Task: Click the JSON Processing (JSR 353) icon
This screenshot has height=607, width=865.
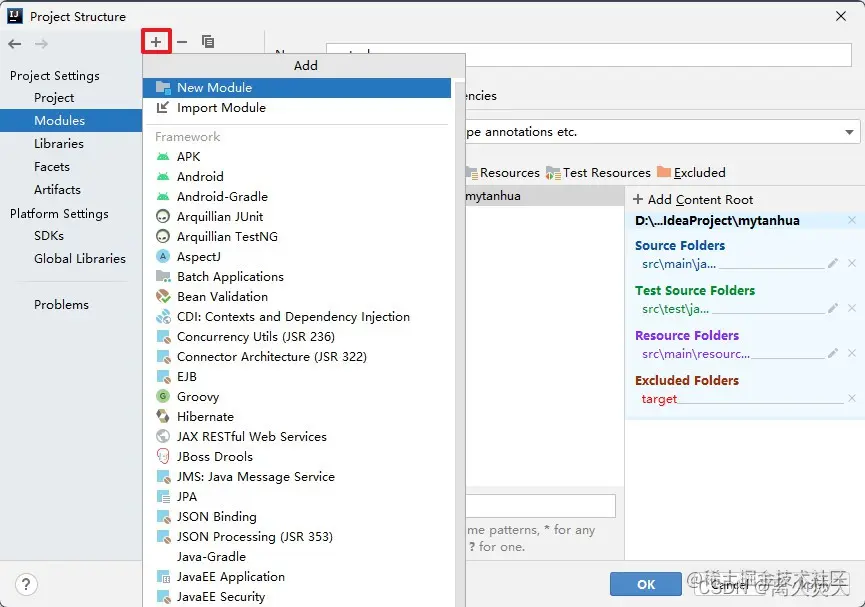Action: 163,536
